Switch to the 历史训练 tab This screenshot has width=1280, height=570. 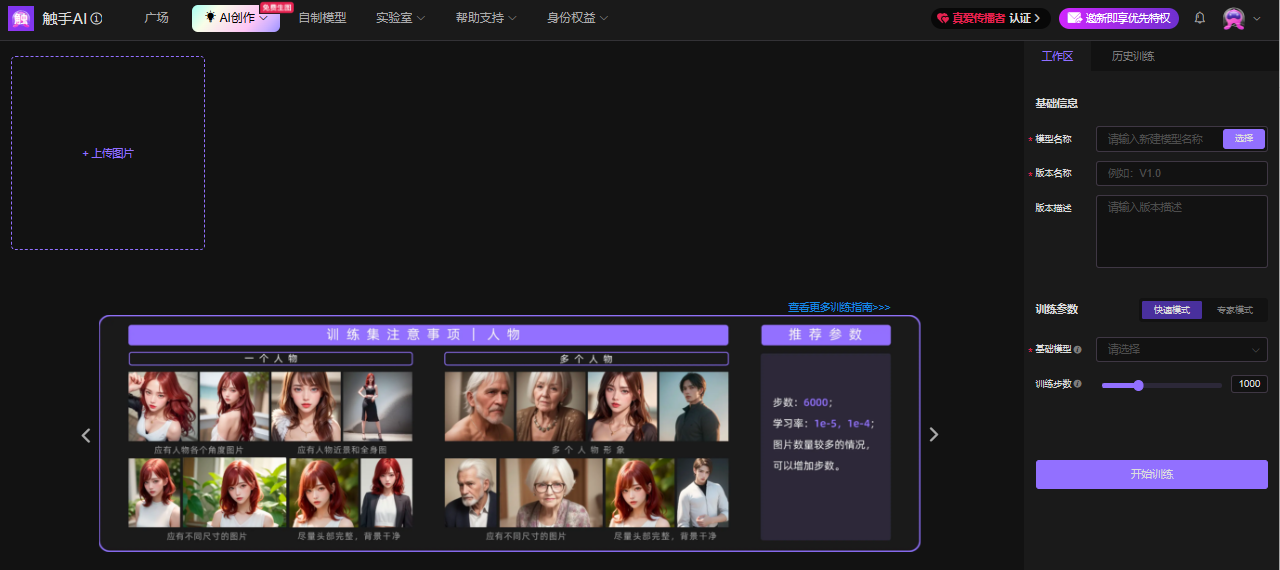click(1133, 56)
